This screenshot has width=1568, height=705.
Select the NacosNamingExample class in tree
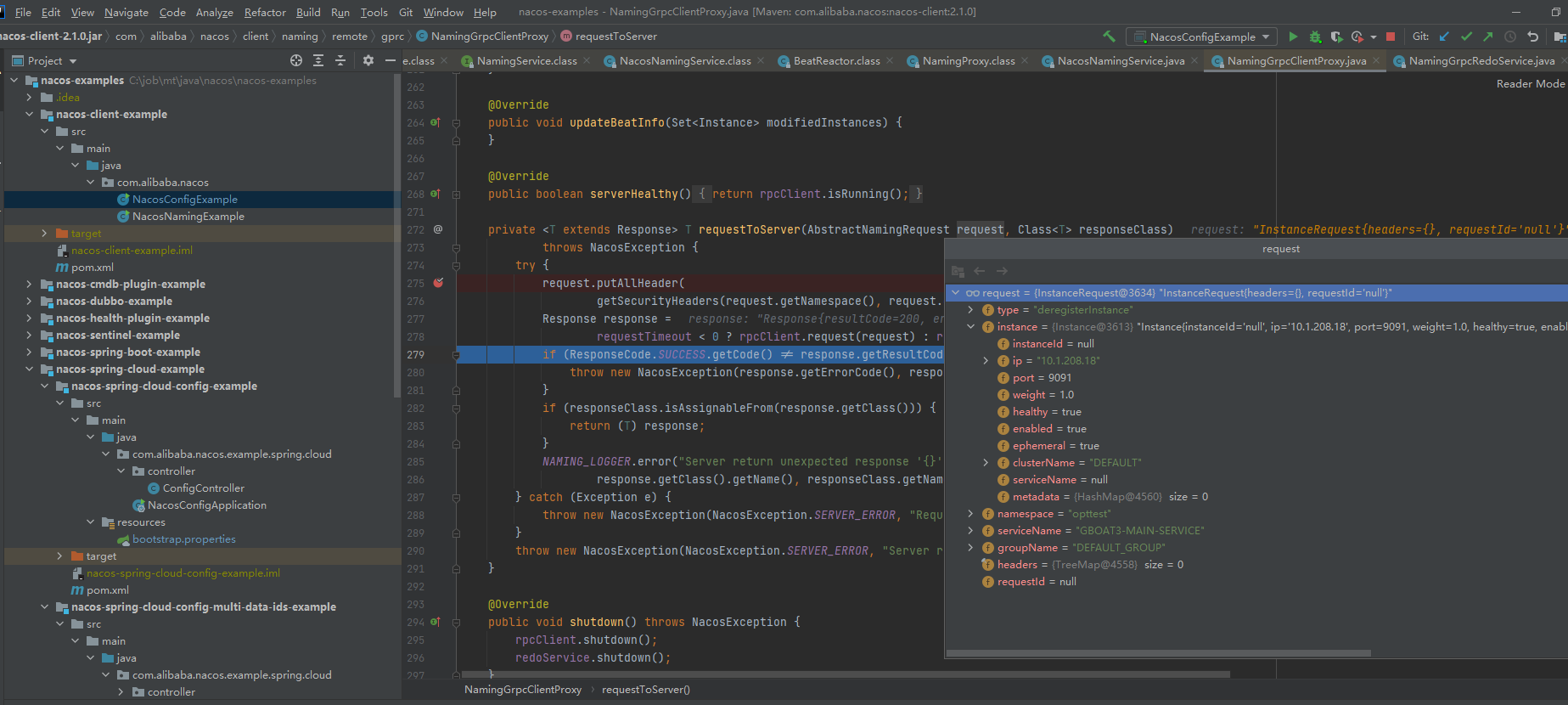[x=188, y=217]
